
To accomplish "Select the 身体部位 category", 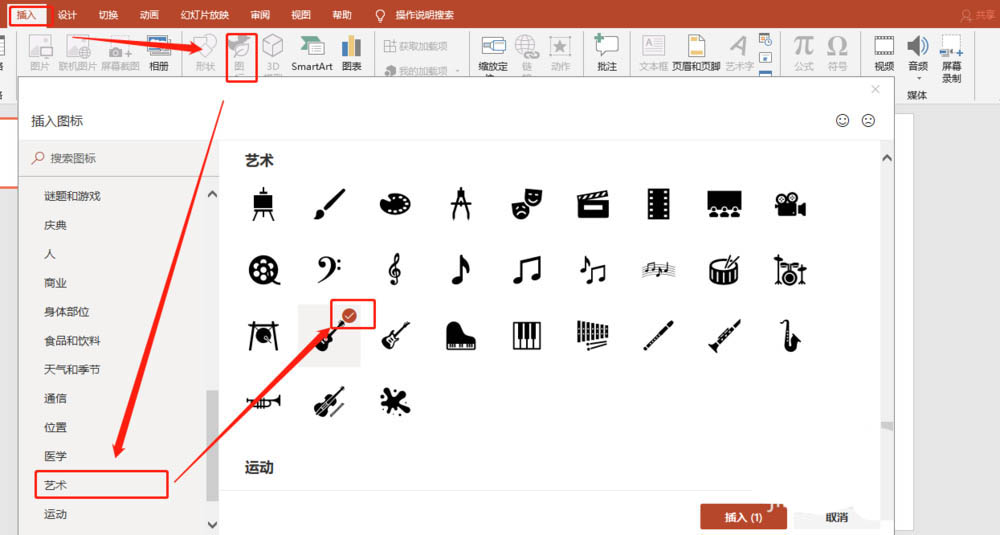I will [x=66, y=312].
